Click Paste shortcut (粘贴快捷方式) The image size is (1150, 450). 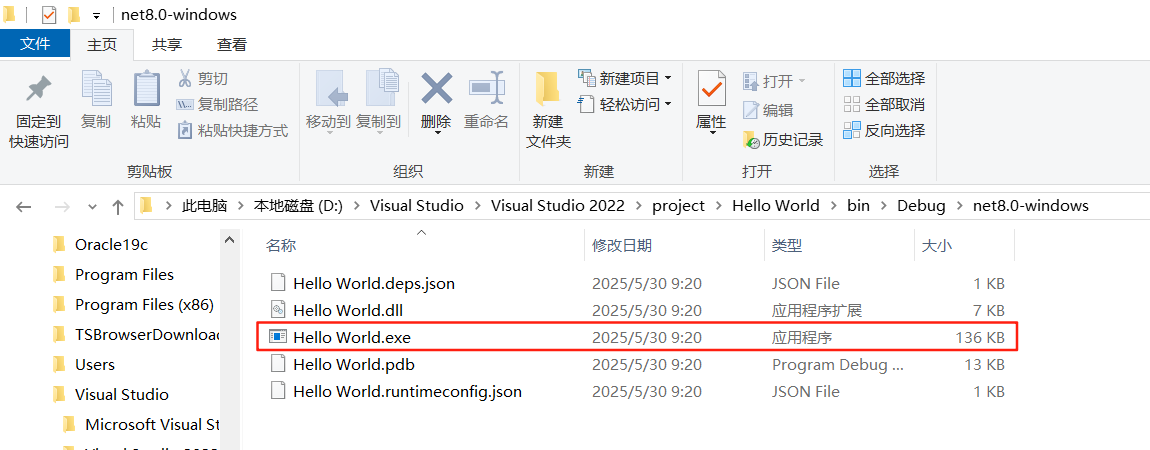click(x=233, y=131)
